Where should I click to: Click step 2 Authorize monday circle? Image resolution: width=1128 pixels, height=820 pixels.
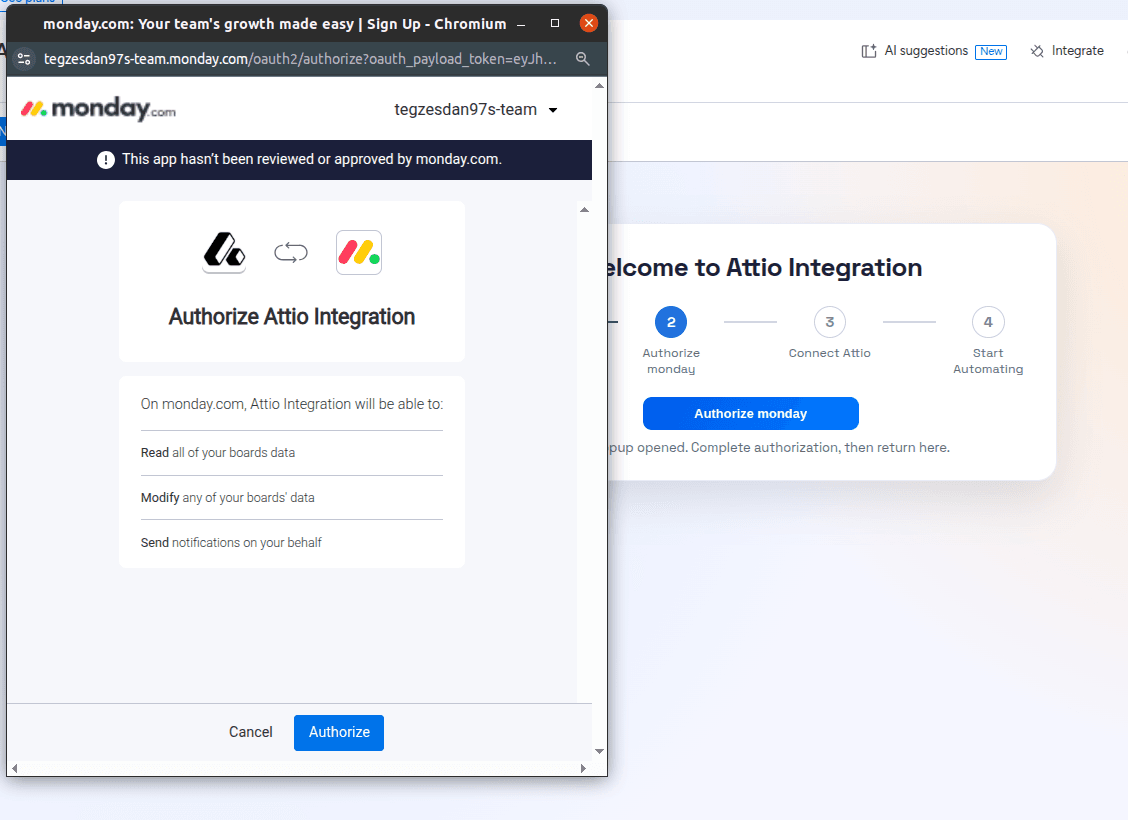coord(671,322)
